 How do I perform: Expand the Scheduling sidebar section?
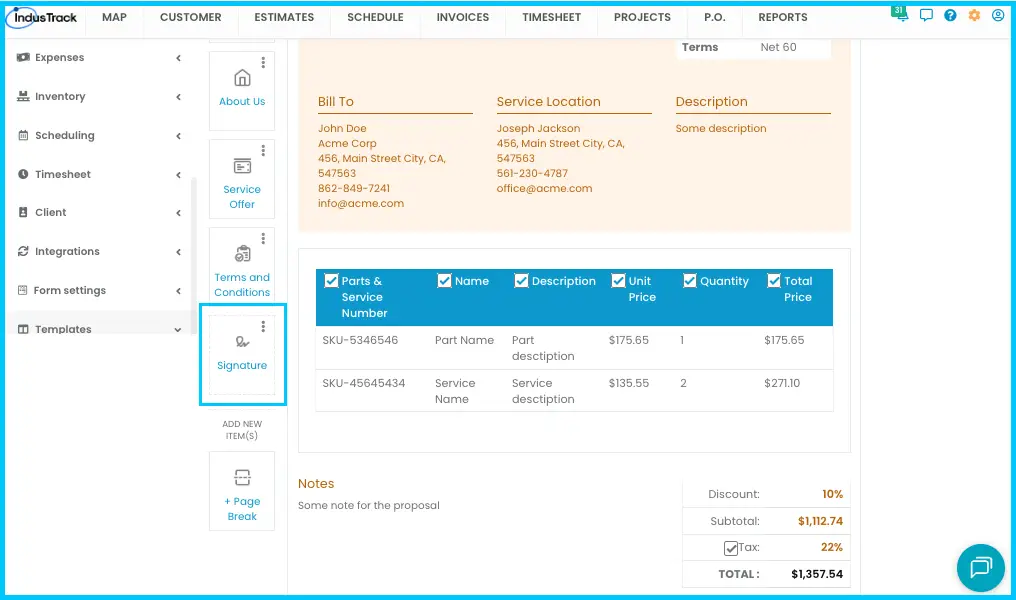point(98,135)
